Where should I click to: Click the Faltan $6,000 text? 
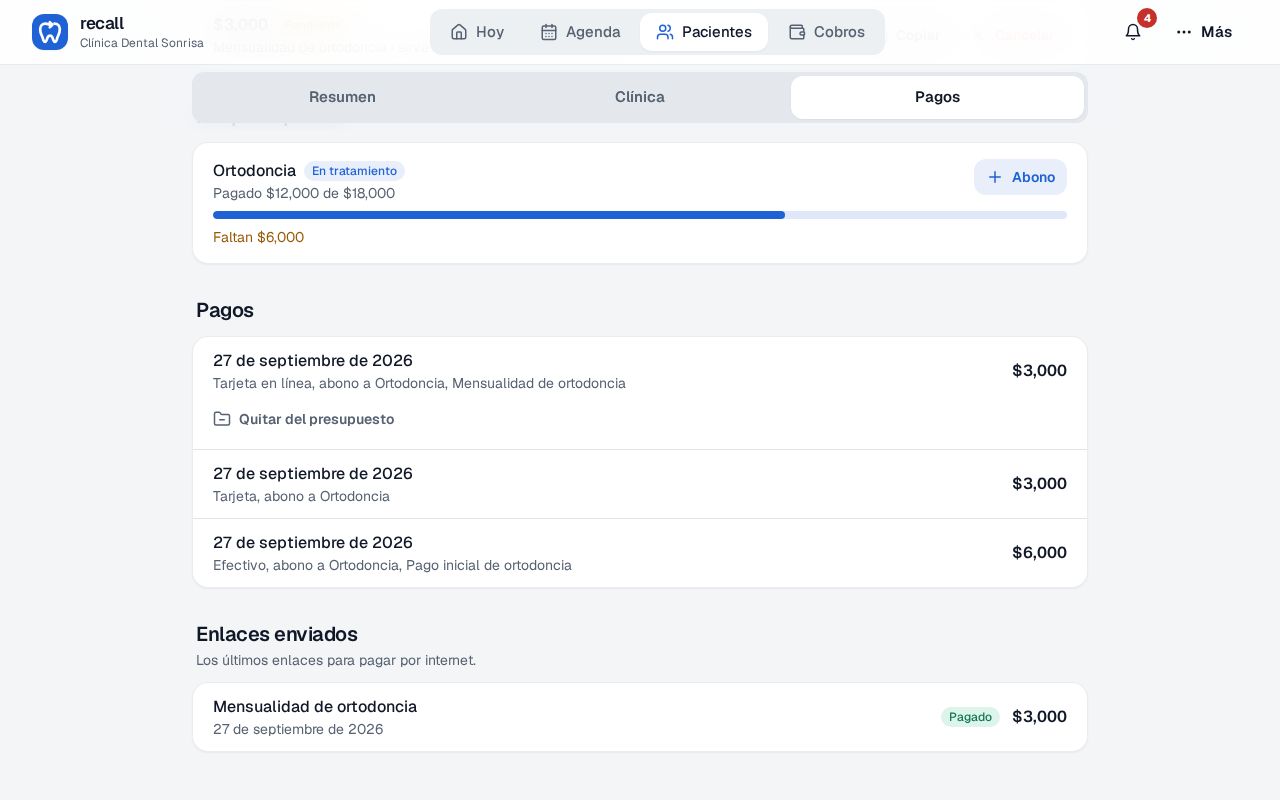[258, 237]
